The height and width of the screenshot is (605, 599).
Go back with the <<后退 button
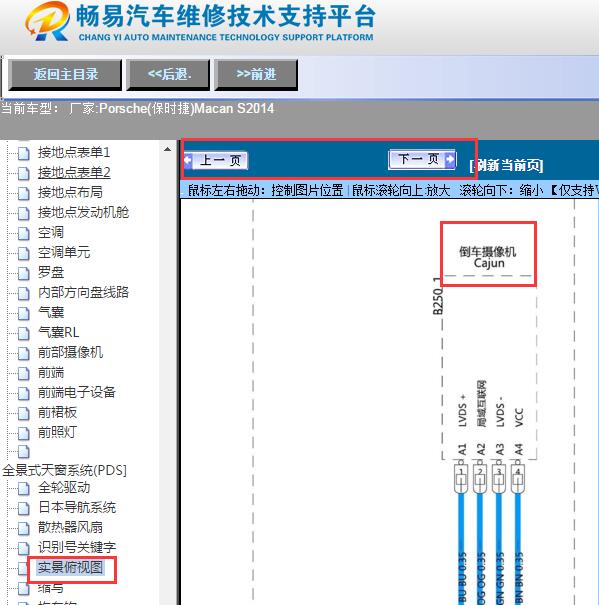click(x=169, y=74)
